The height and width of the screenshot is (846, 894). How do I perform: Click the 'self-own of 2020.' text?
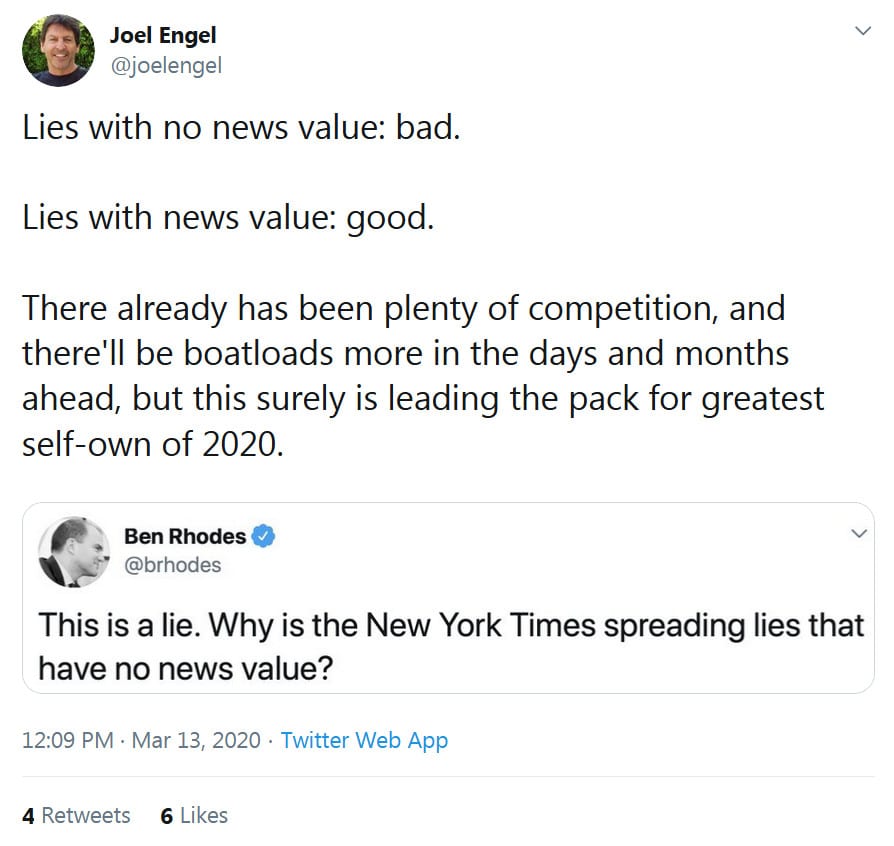pyautogui.click(x=153, y=443)
